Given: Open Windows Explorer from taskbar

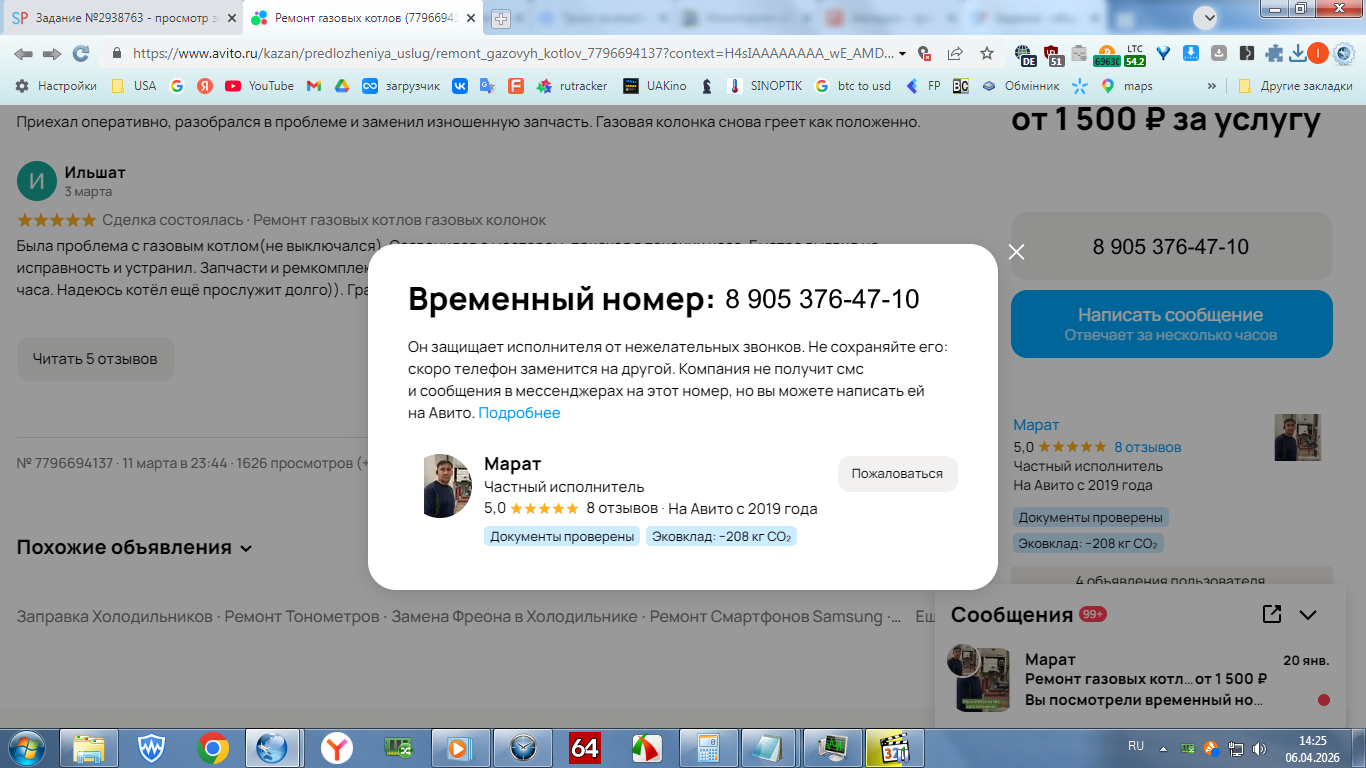Looking at the screenshot, I should pos(90,747).
